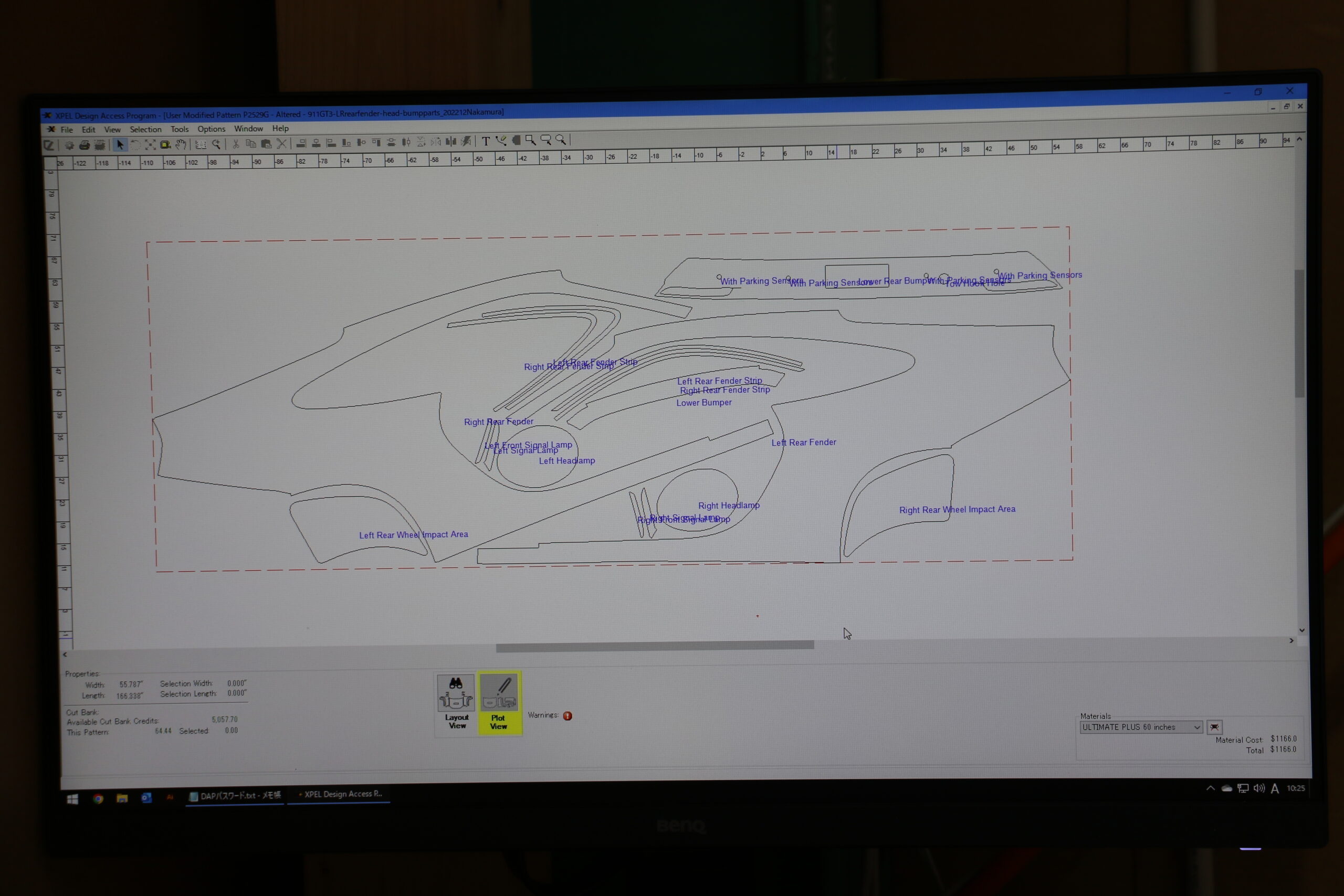The width and height of the screenshot is (1344, 896).
Task: Click the flip vertical mirror icon
Action: (421, 142)
